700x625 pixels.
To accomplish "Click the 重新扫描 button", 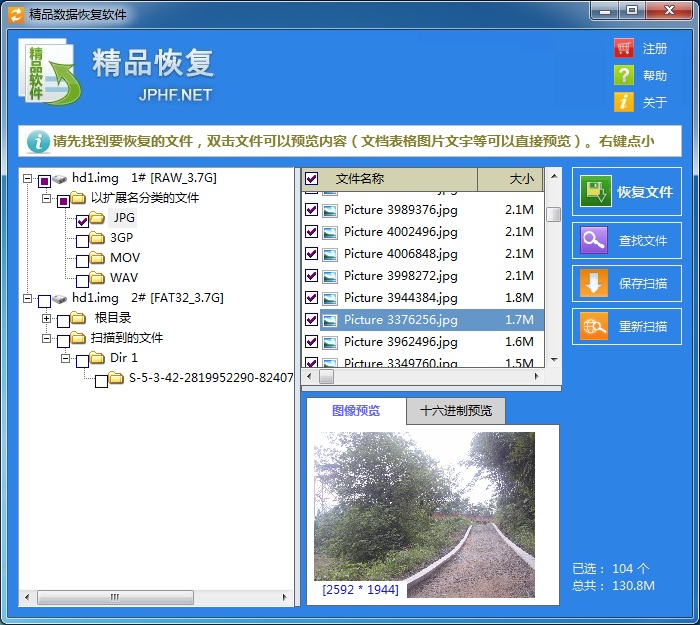I will pyautogui.click(x=627, y=326).
